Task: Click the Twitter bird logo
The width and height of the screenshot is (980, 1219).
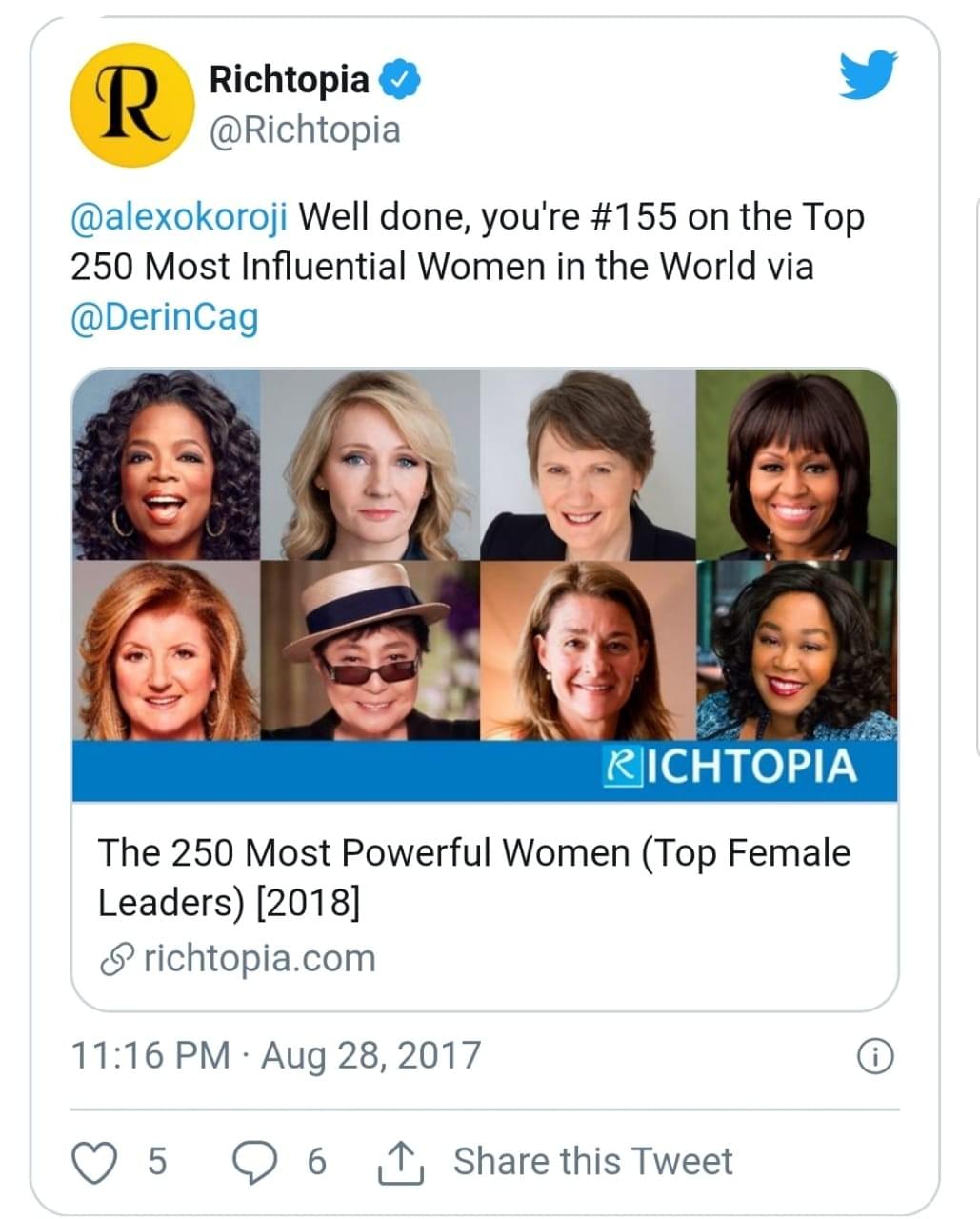Action: click(868, 74)
